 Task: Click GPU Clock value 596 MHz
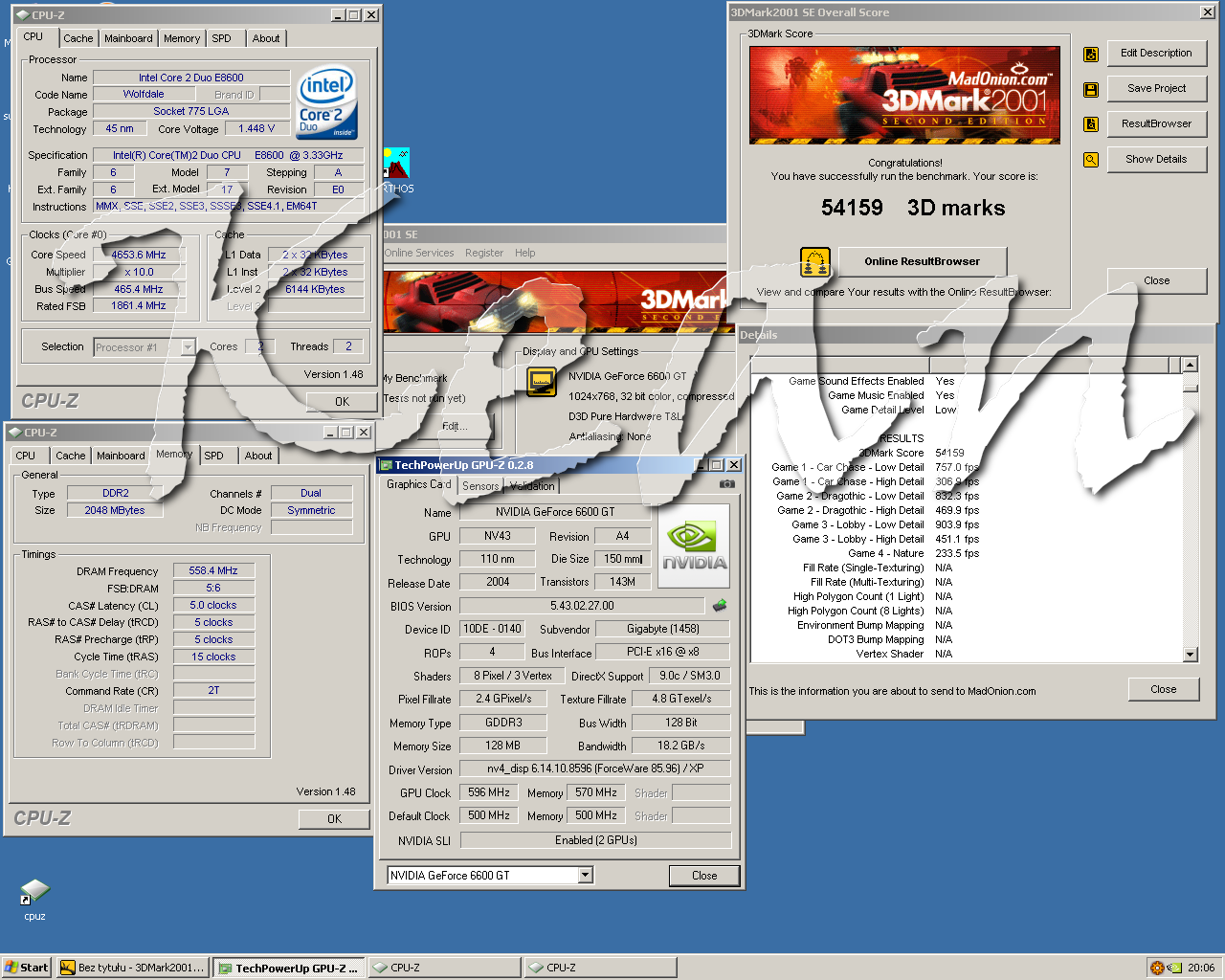[489, 792]
